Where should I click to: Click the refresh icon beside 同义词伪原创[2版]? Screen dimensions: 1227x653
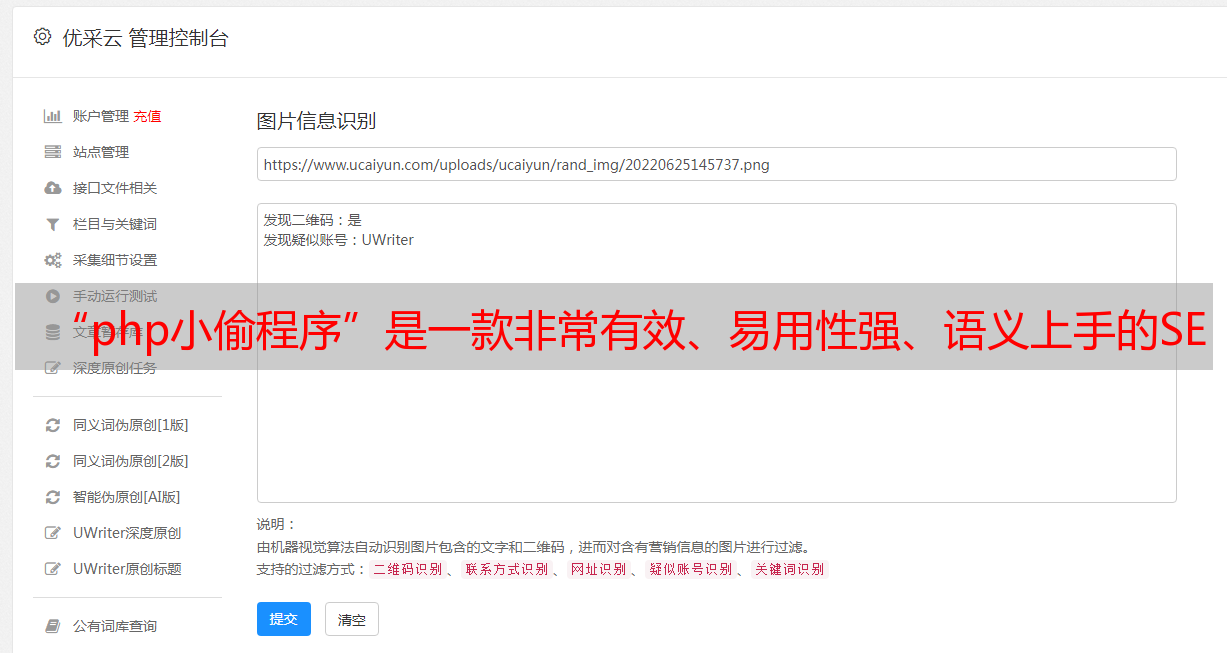point(53,461)
